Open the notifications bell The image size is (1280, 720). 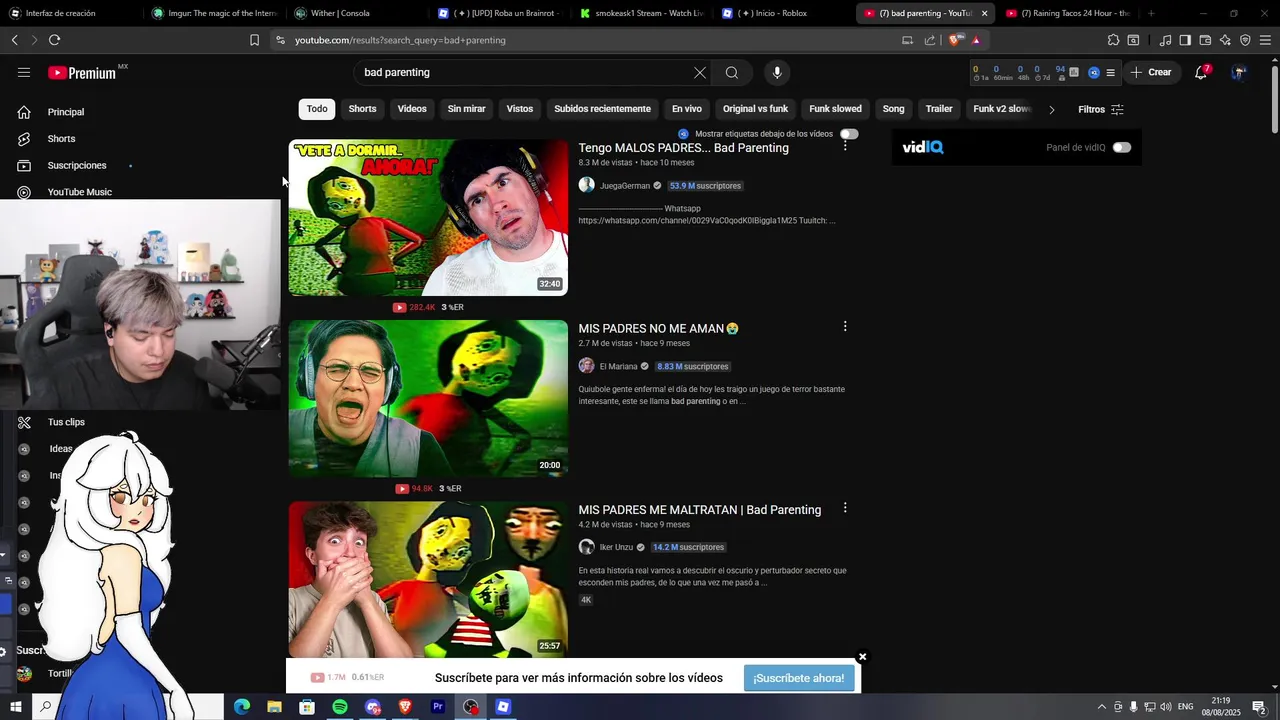1201,72
